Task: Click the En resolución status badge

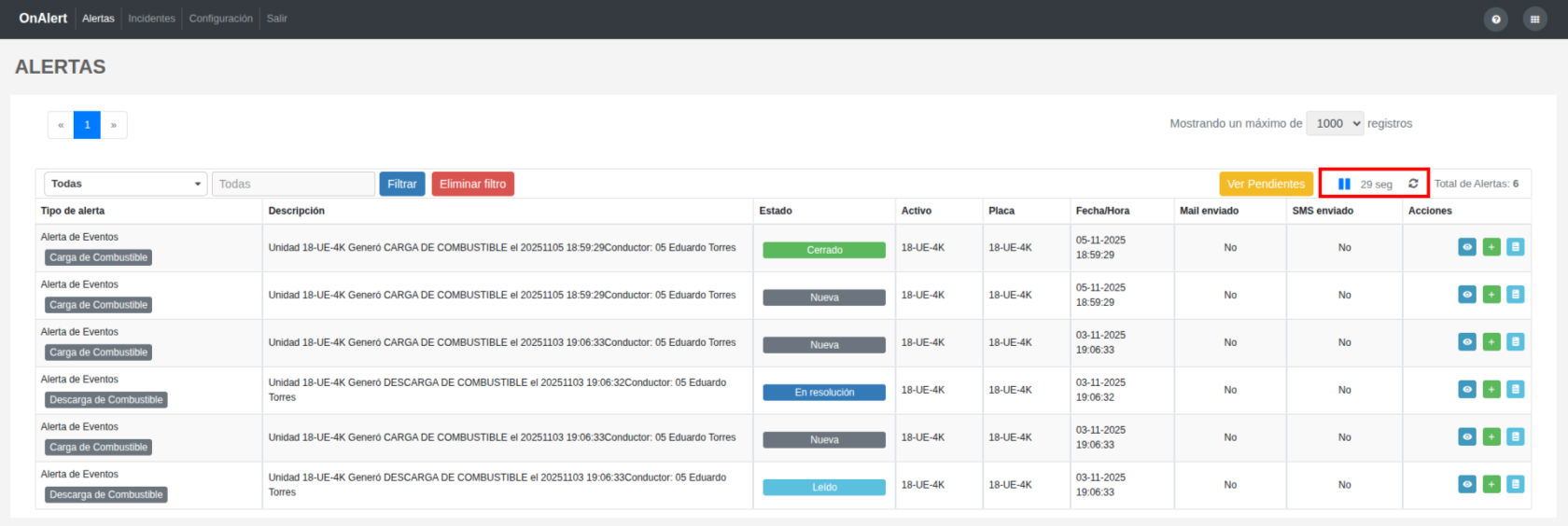Action: point(824,393)
